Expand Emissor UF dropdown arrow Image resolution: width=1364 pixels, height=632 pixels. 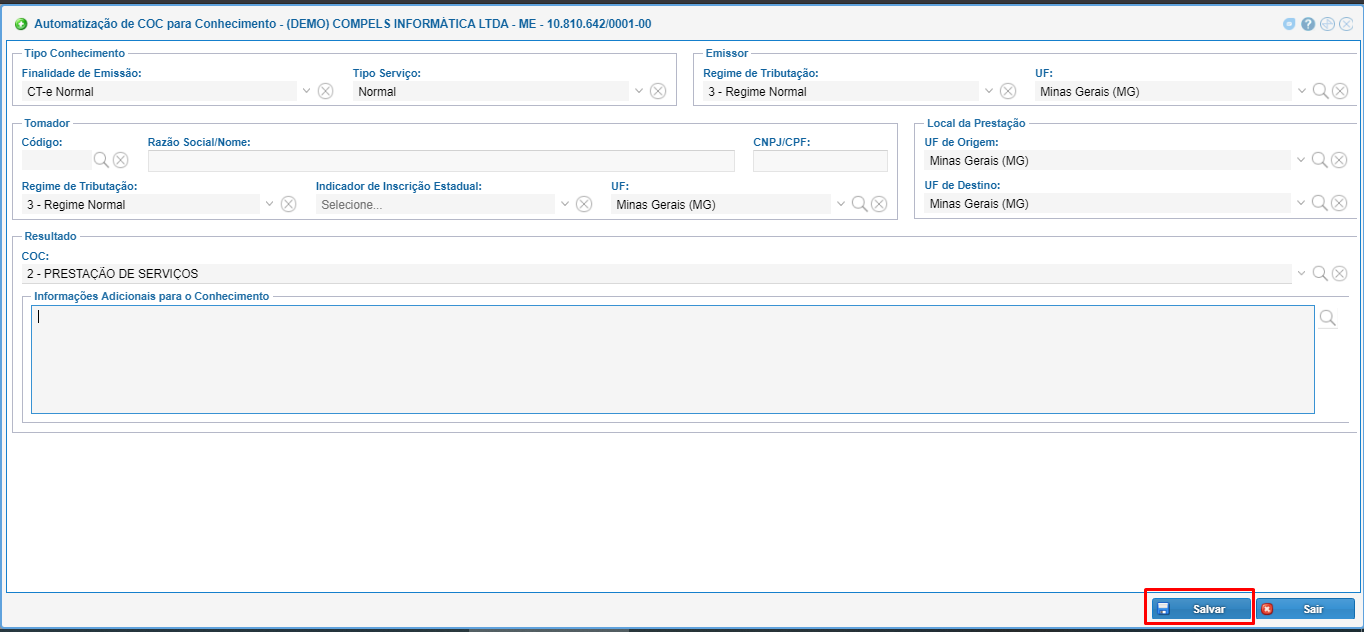click(x=1302, y=91)
